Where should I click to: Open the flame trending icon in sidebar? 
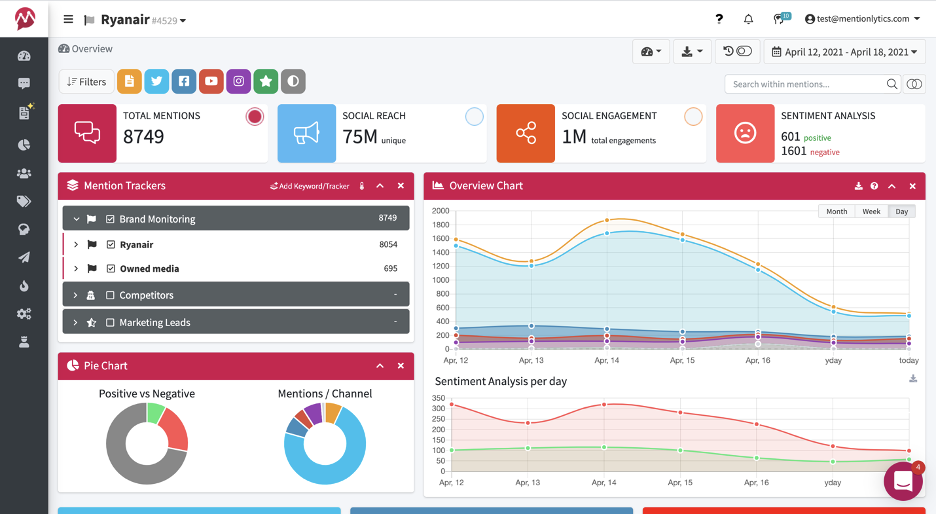click(24, 286)
